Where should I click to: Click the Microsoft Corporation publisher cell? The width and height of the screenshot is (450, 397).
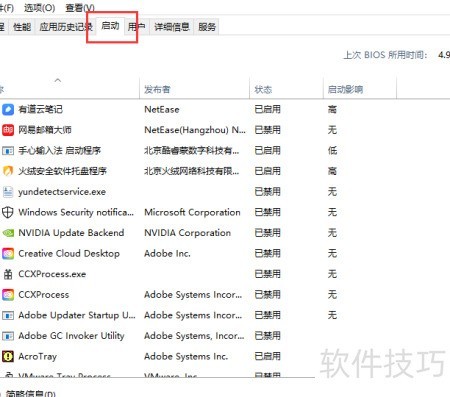coord(192,212)
